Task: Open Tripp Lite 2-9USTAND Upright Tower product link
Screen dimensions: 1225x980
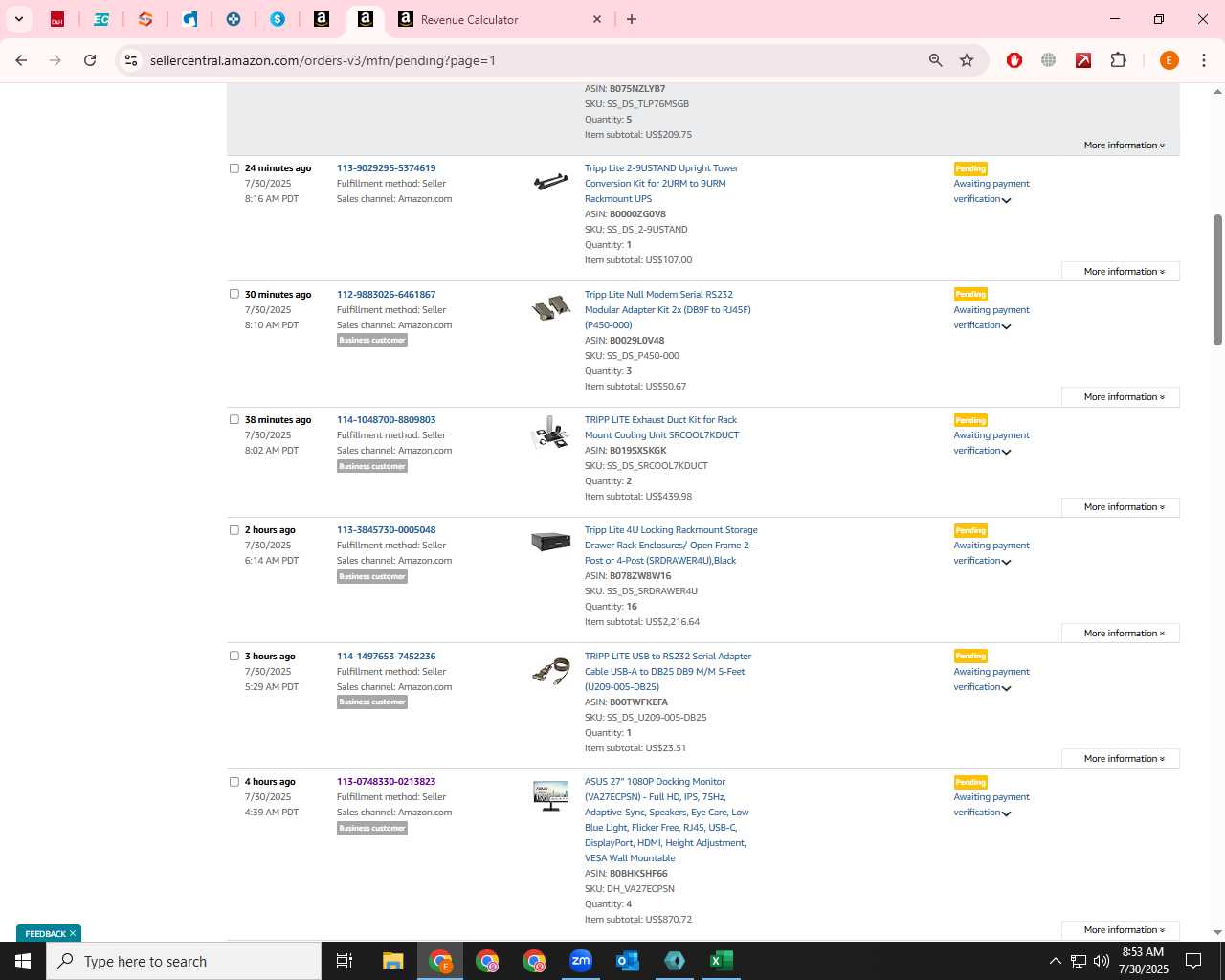Action: point(661,184)
